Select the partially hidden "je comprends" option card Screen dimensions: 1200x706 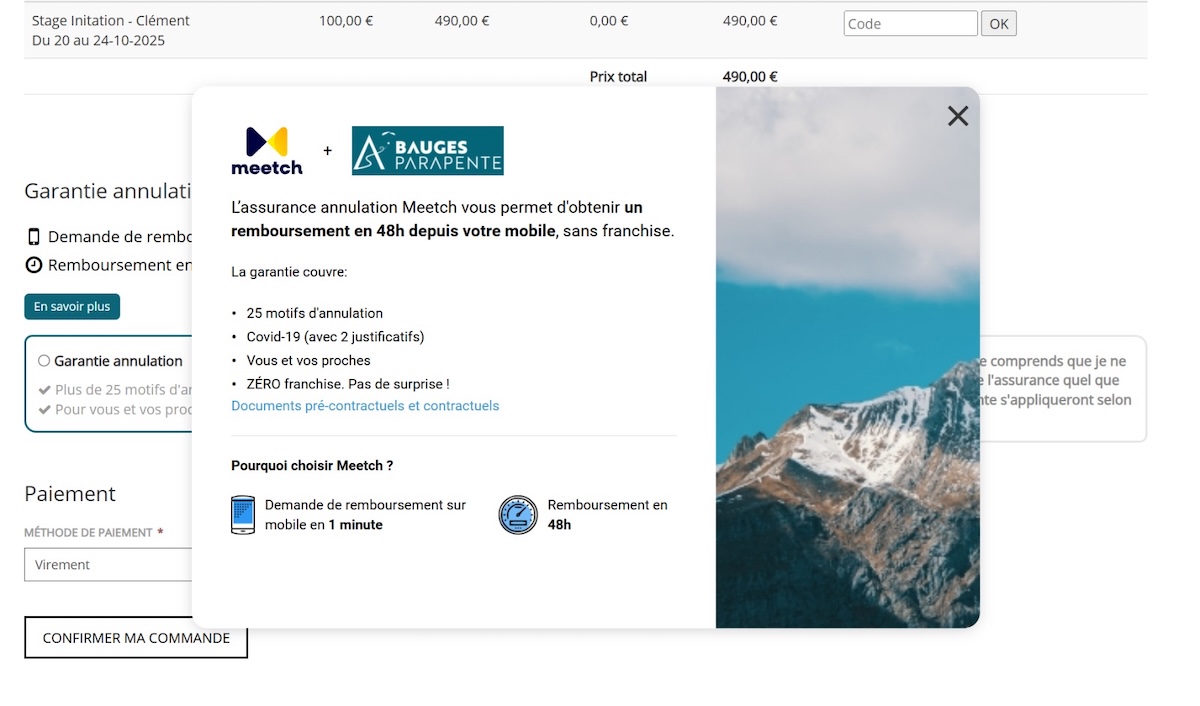[x=1062, y=388]
